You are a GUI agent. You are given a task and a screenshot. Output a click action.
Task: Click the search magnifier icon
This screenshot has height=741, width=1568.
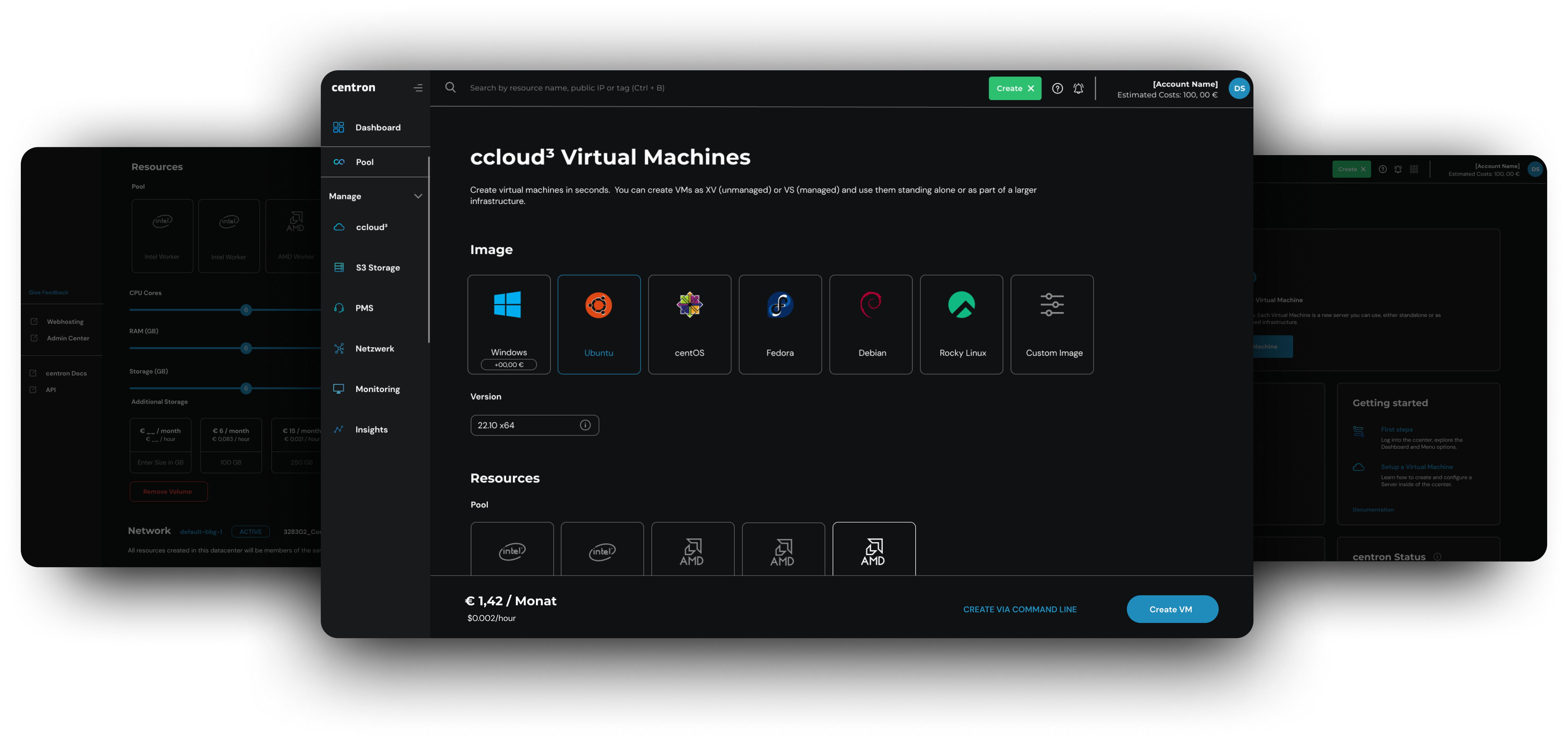point(450,88)
